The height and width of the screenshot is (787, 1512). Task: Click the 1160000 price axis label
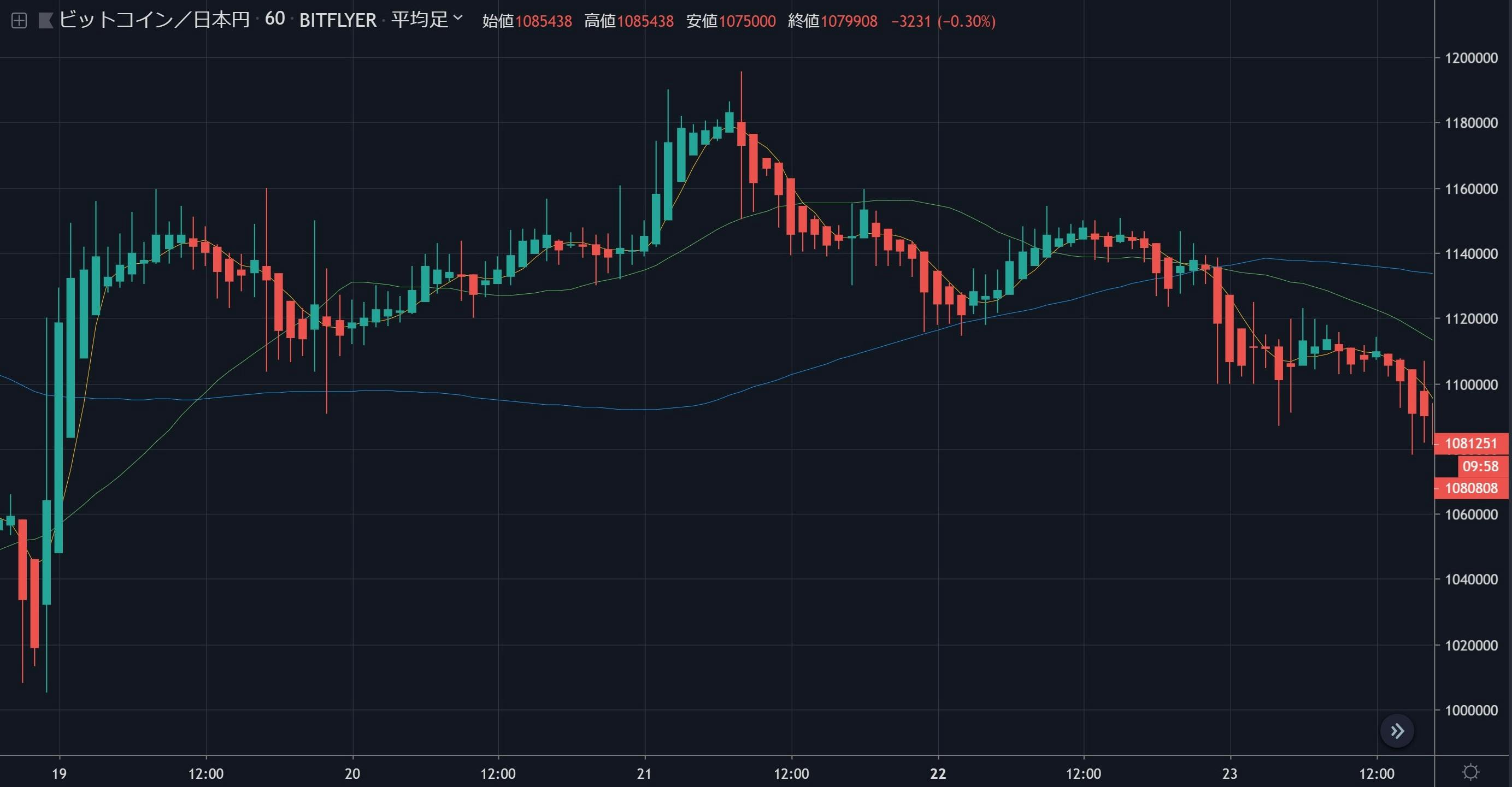(x=1471, y=189)
